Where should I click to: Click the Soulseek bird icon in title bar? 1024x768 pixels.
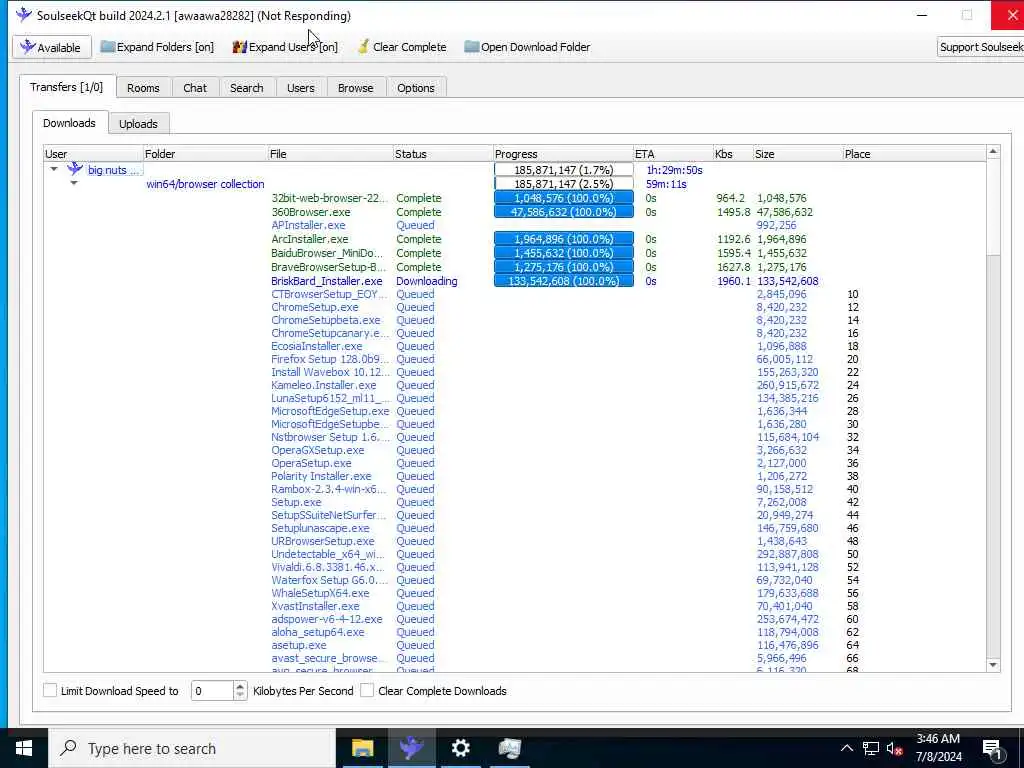coord(24,14)
